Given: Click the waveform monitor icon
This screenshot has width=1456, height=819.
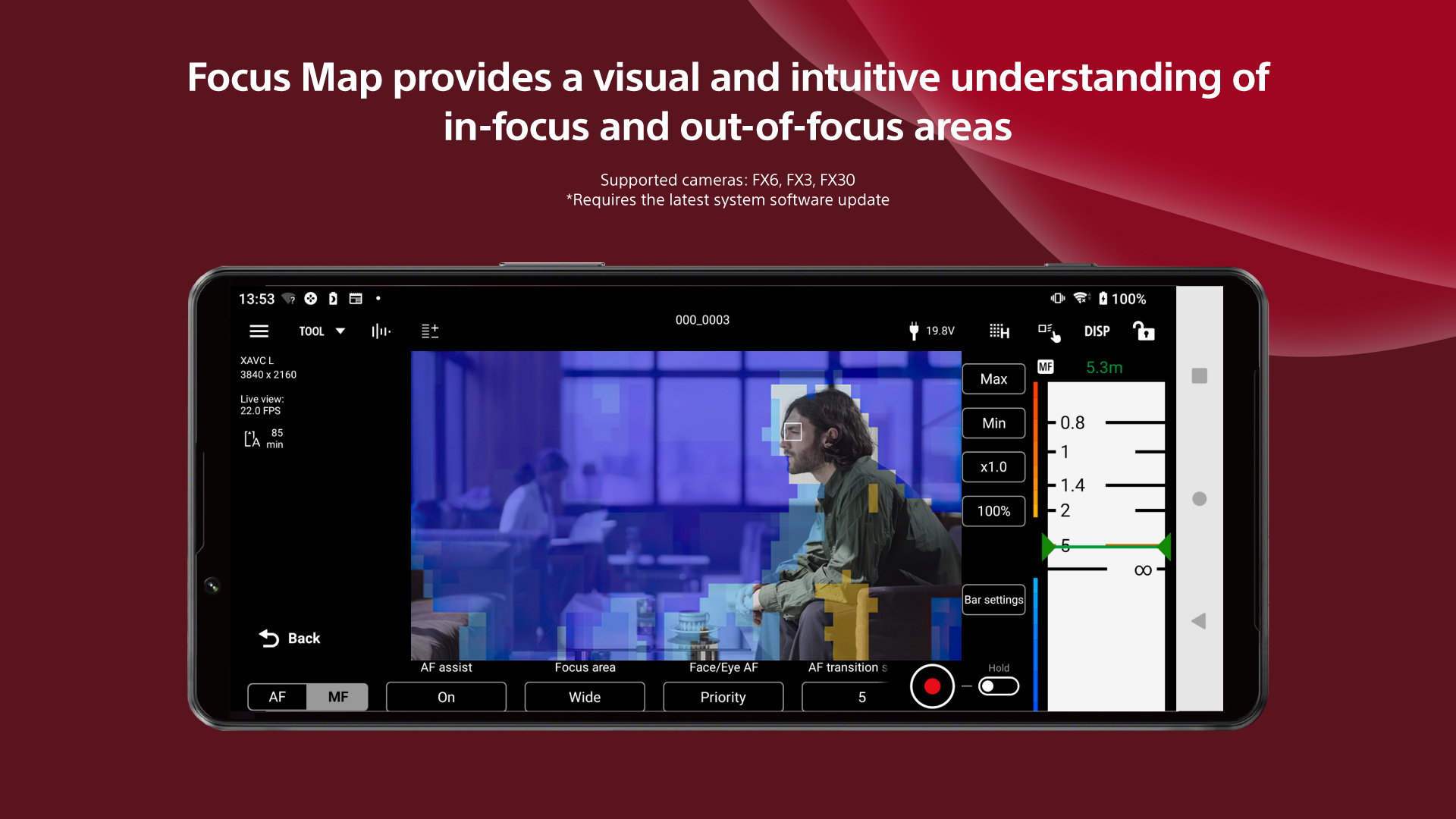Looking at the screenshot, I should [381, 331].
